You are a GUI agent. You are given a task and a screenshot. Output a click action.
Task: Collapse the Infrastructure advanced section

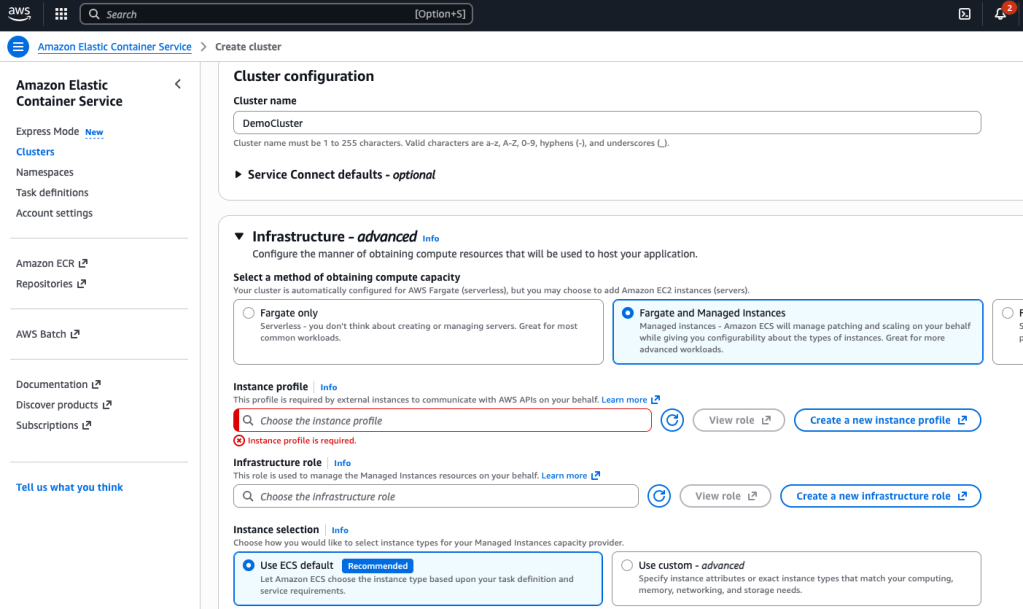tap(239, 237)
